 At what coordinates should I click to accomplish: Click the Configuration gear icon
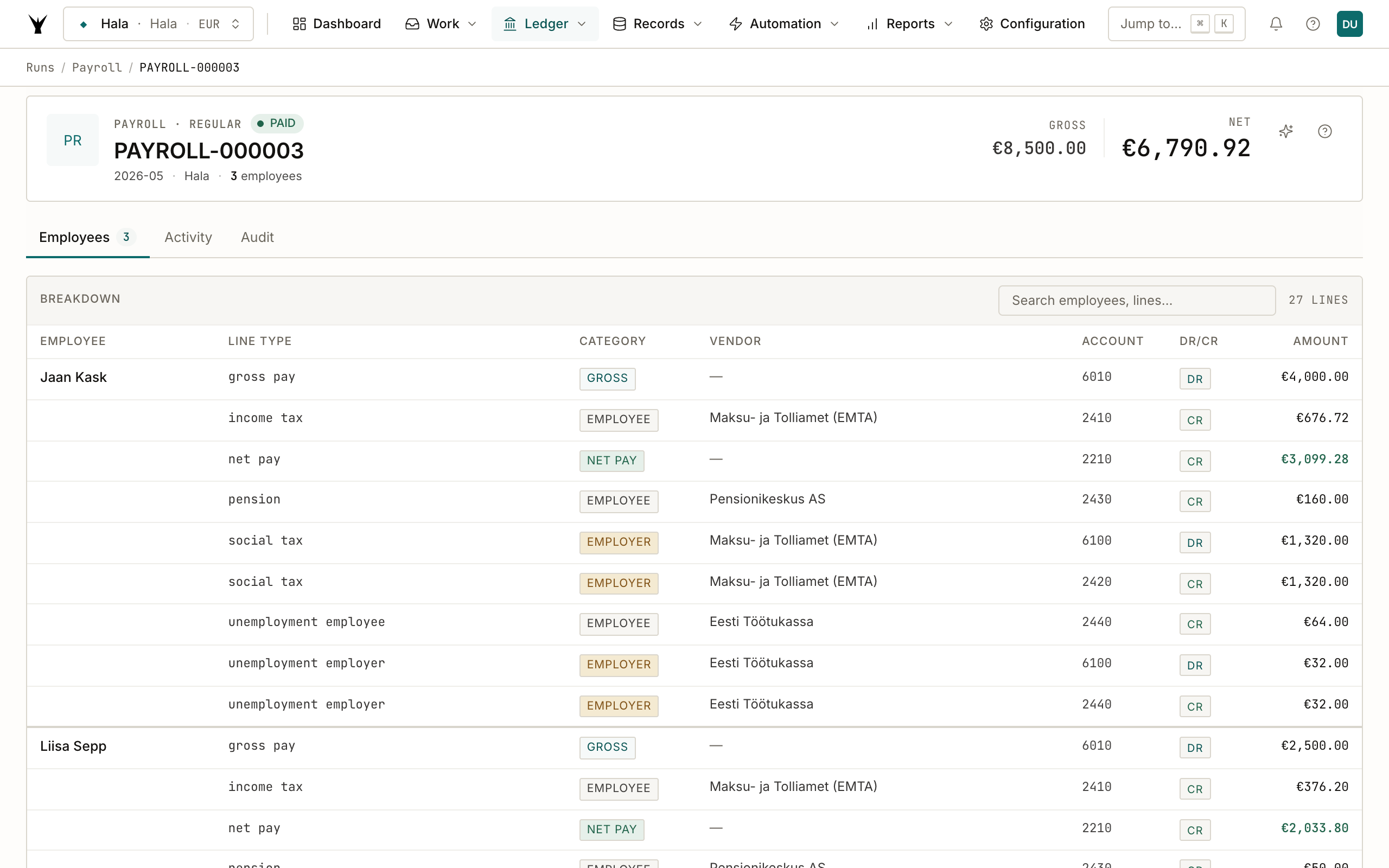click(x=986, y=24)
